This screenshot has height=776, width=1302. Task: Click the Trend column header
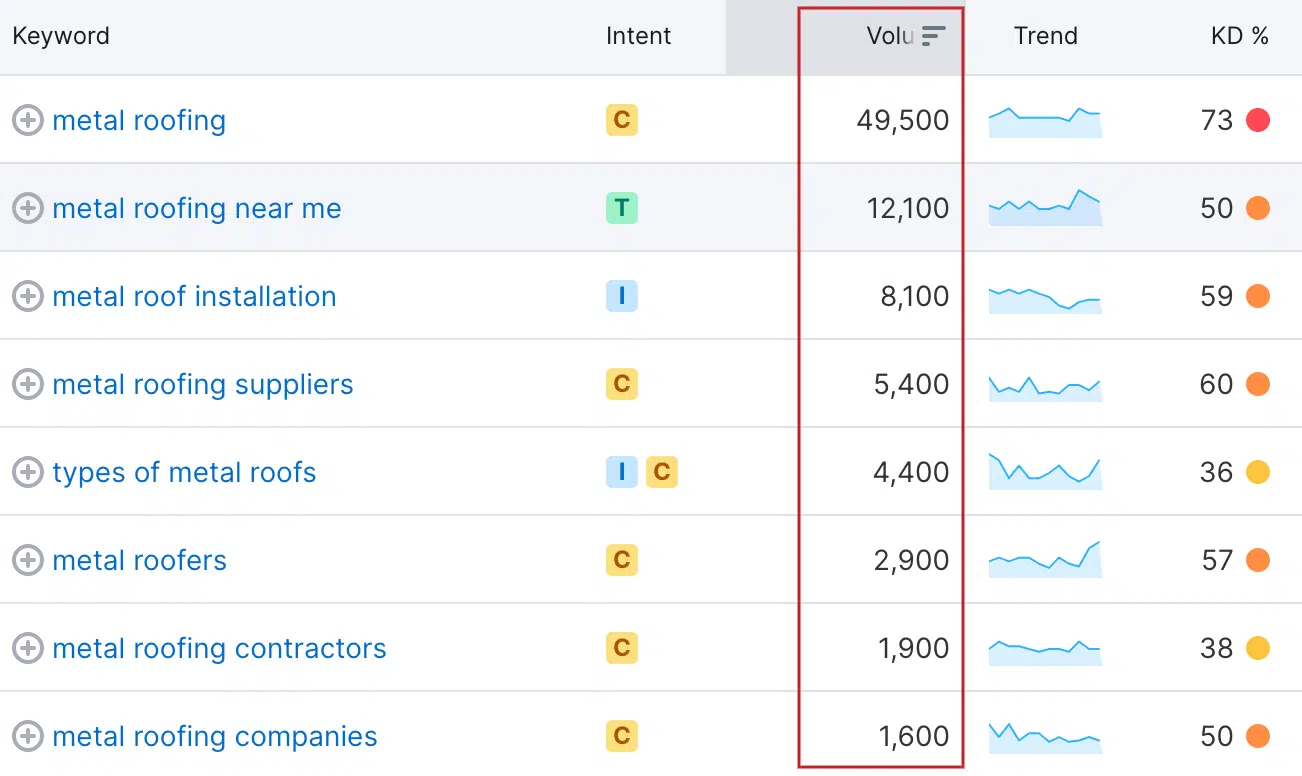(1045, 37)
